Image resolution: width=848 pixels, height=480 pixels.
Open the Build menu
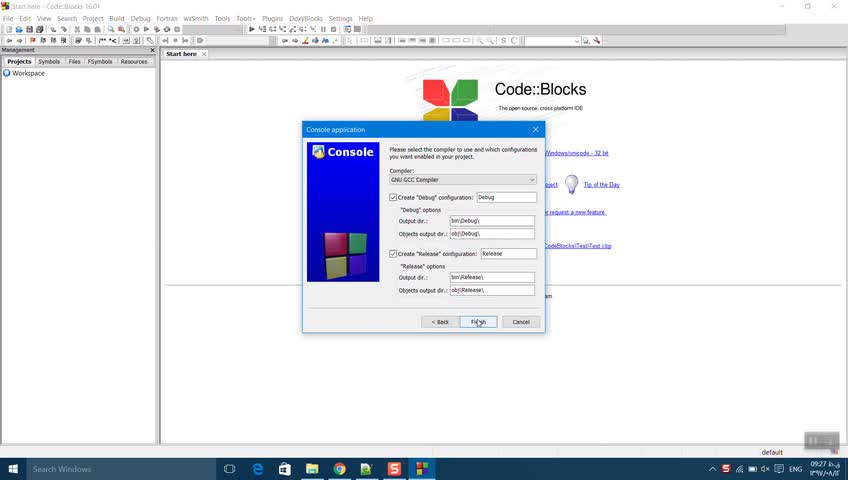pyautogui.click(x=117, y=18)
